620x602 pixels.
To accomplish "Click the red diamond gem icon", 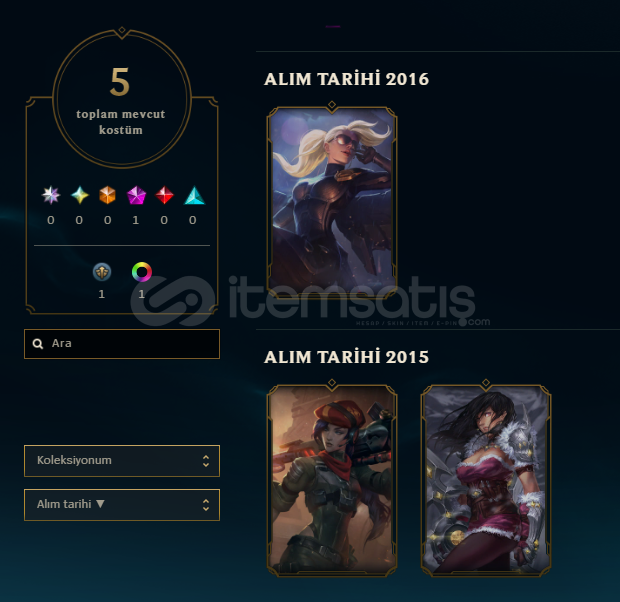I will 164,195.
